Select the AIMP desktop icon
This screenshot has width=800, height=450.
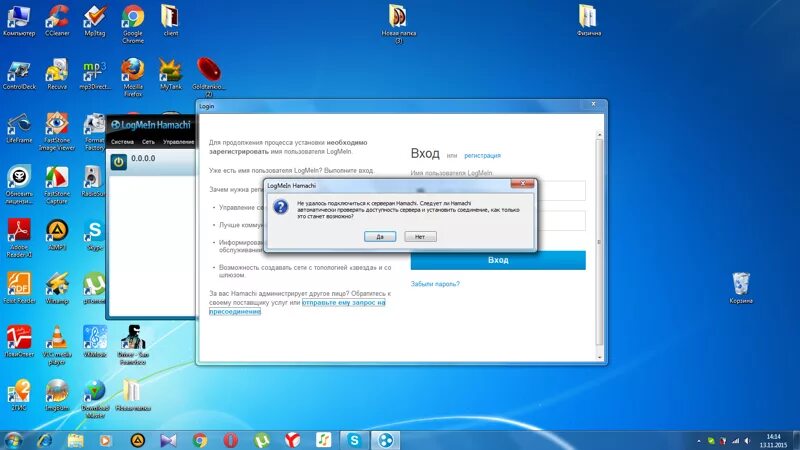57,235
